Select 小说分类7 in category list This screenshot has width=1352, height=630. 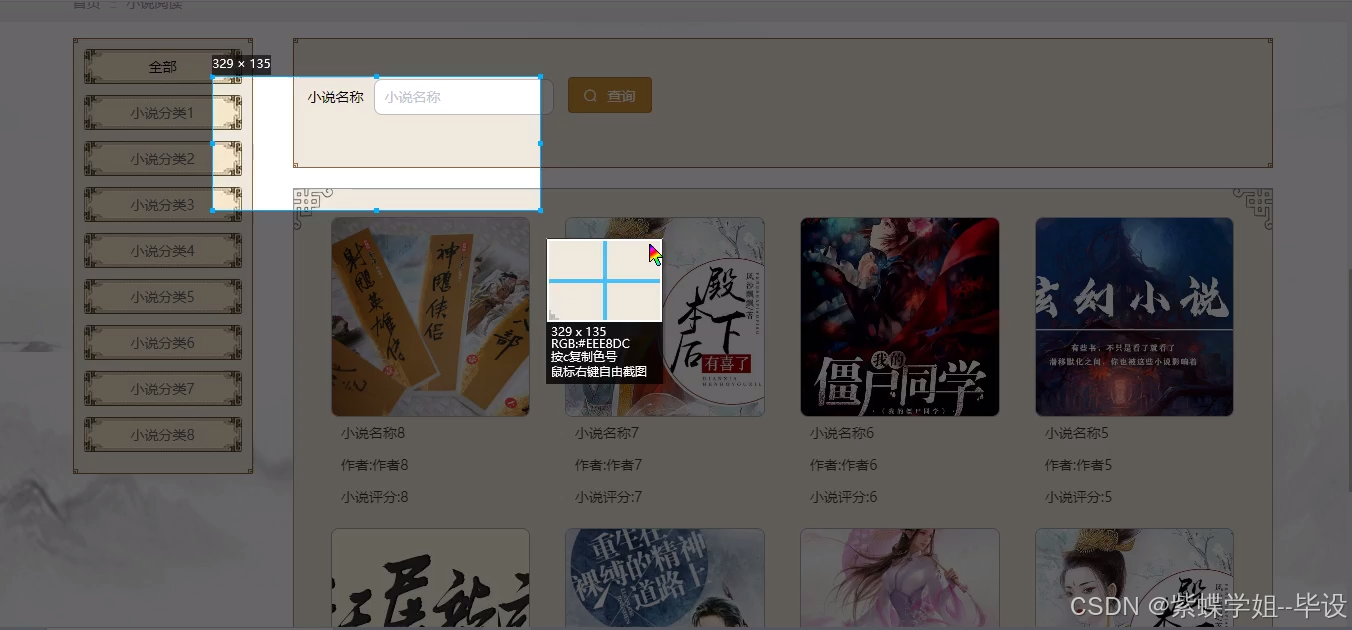163,389
